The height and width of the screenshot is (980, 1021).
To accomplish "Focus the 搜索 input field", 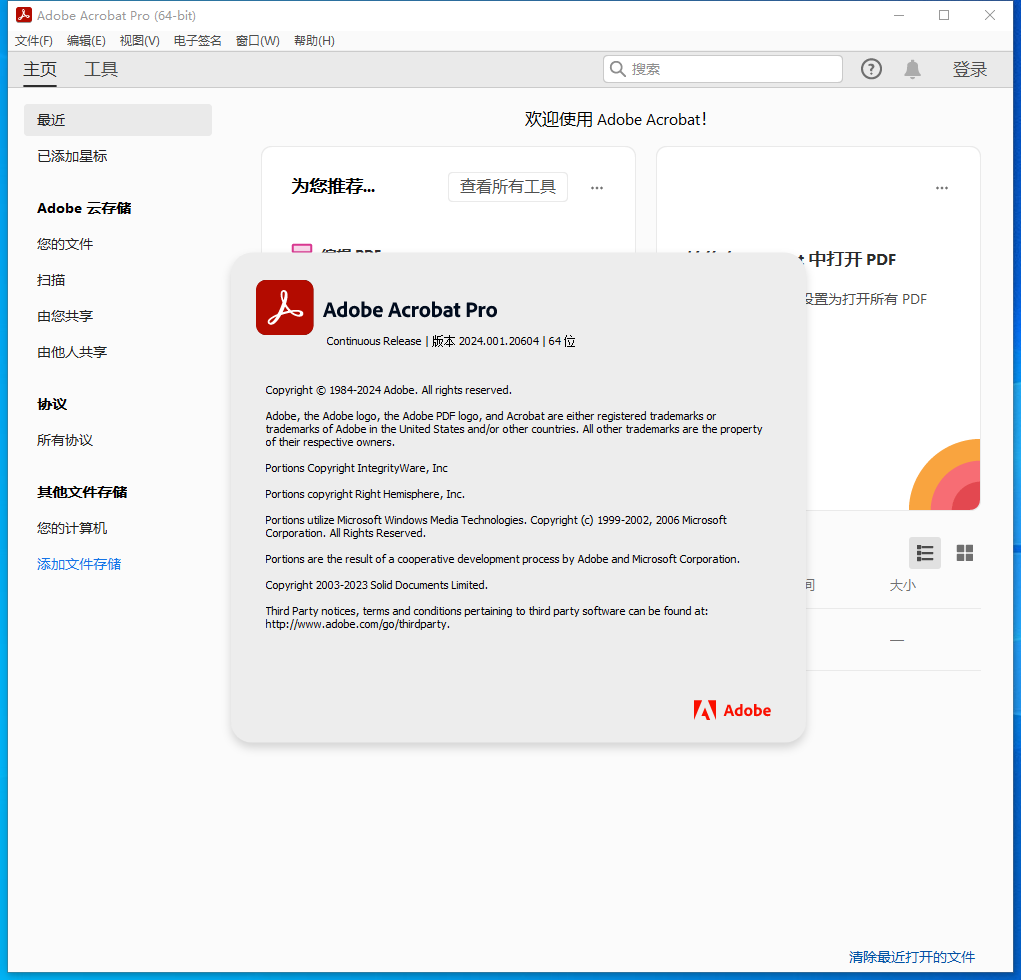I will 723,69.
